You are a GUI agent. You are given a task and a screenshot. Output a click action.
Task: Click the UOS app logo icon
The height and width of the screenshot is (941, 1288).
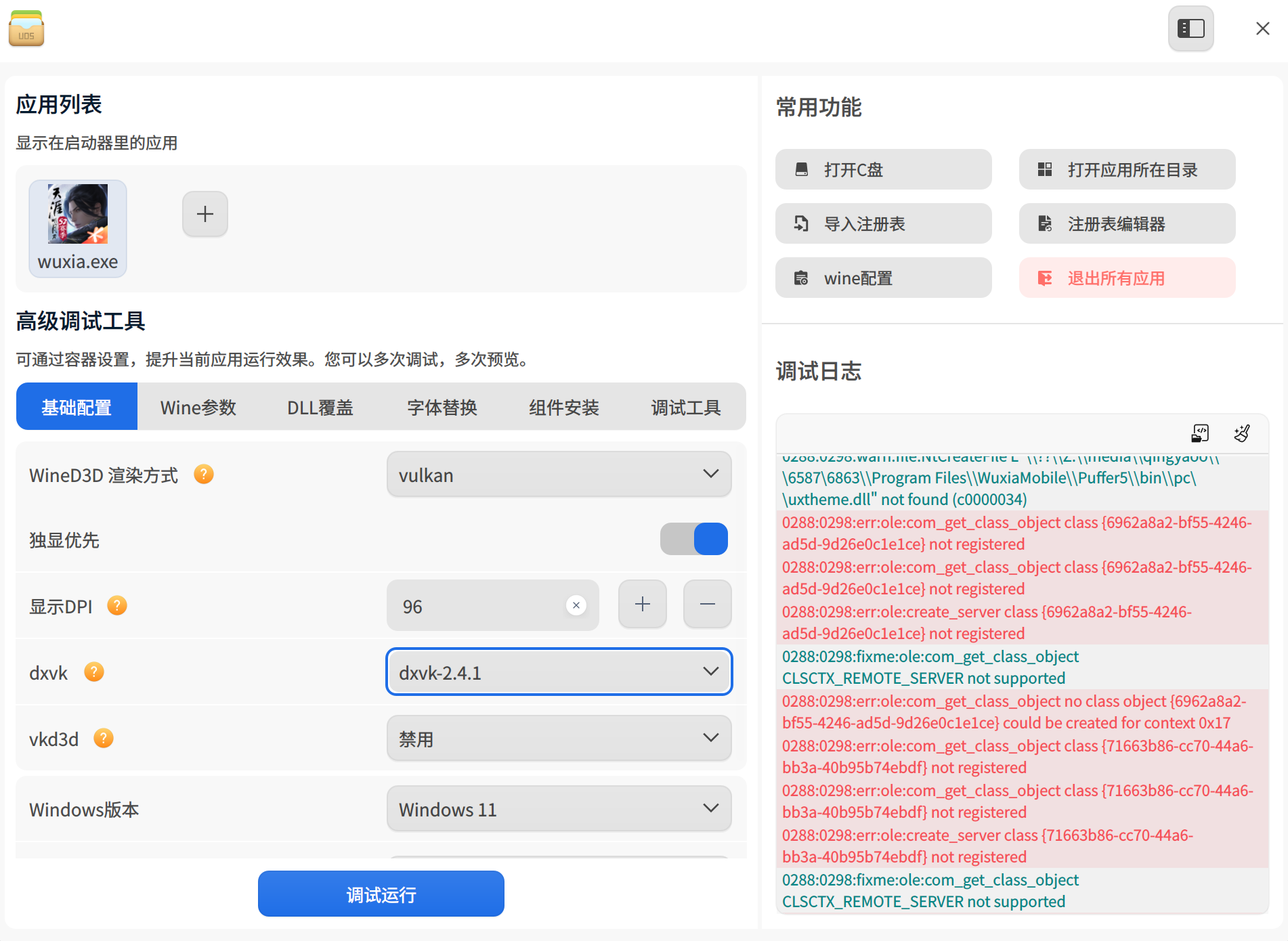26,28
